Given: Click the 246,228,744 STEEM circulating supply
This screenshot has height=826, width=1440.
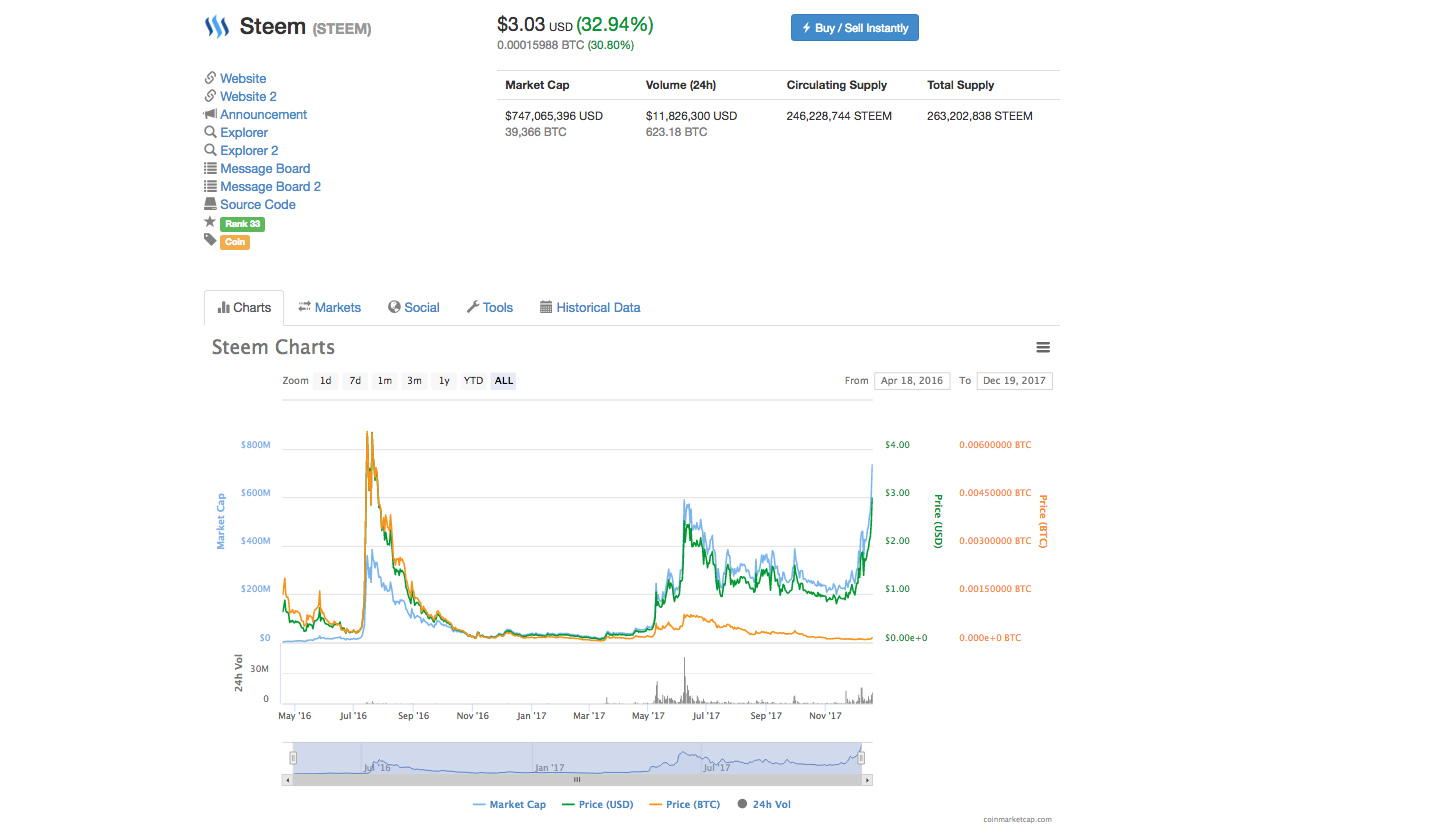Looking at the screenshot, I should 839,116.
